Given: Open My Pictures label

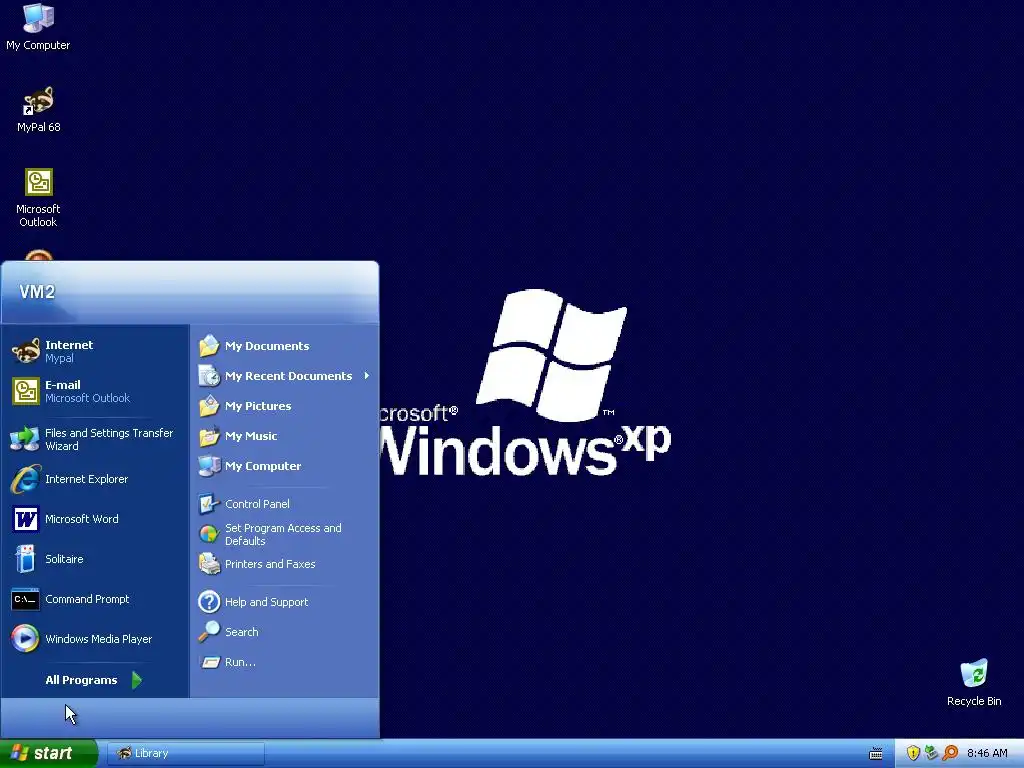Looking at the screenshot, I should click(x=258, y=406).
